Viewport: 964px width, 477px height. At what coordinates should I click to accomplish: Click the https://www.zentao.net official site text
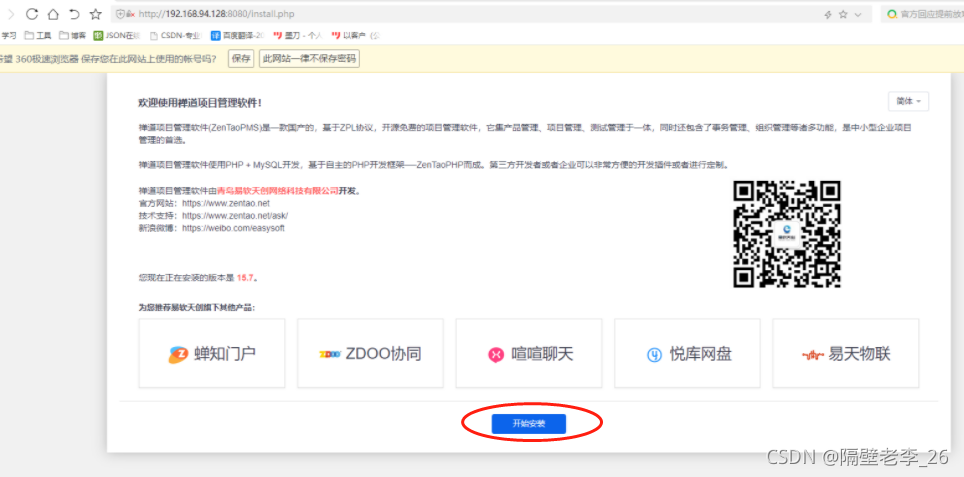(226, 203)
